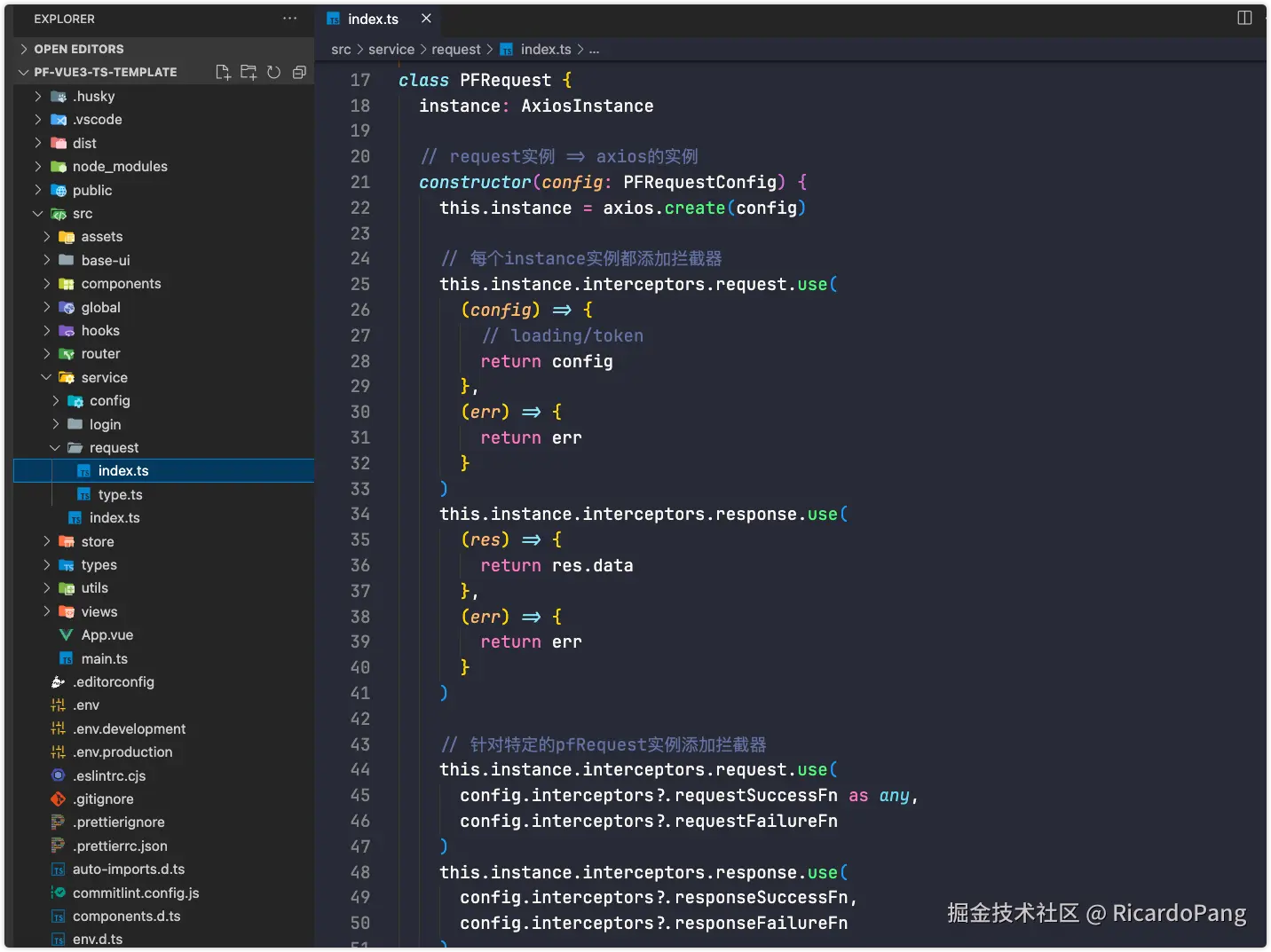
Task: Click the breadcrumb ellipsis symbol segment
Action: tap(594, 50)
